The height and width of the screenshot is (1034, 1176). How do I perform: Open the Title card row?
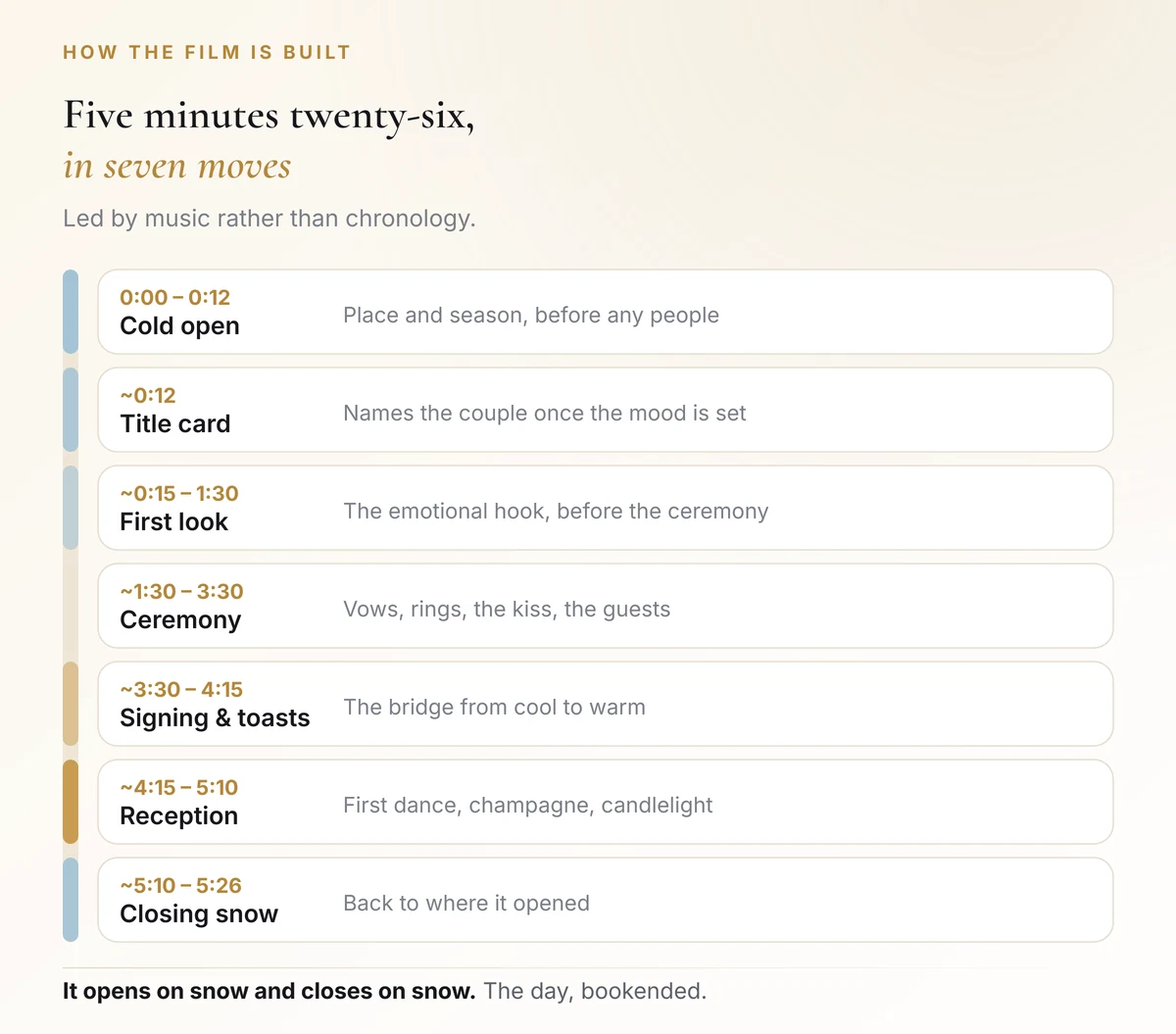[606, 410]
